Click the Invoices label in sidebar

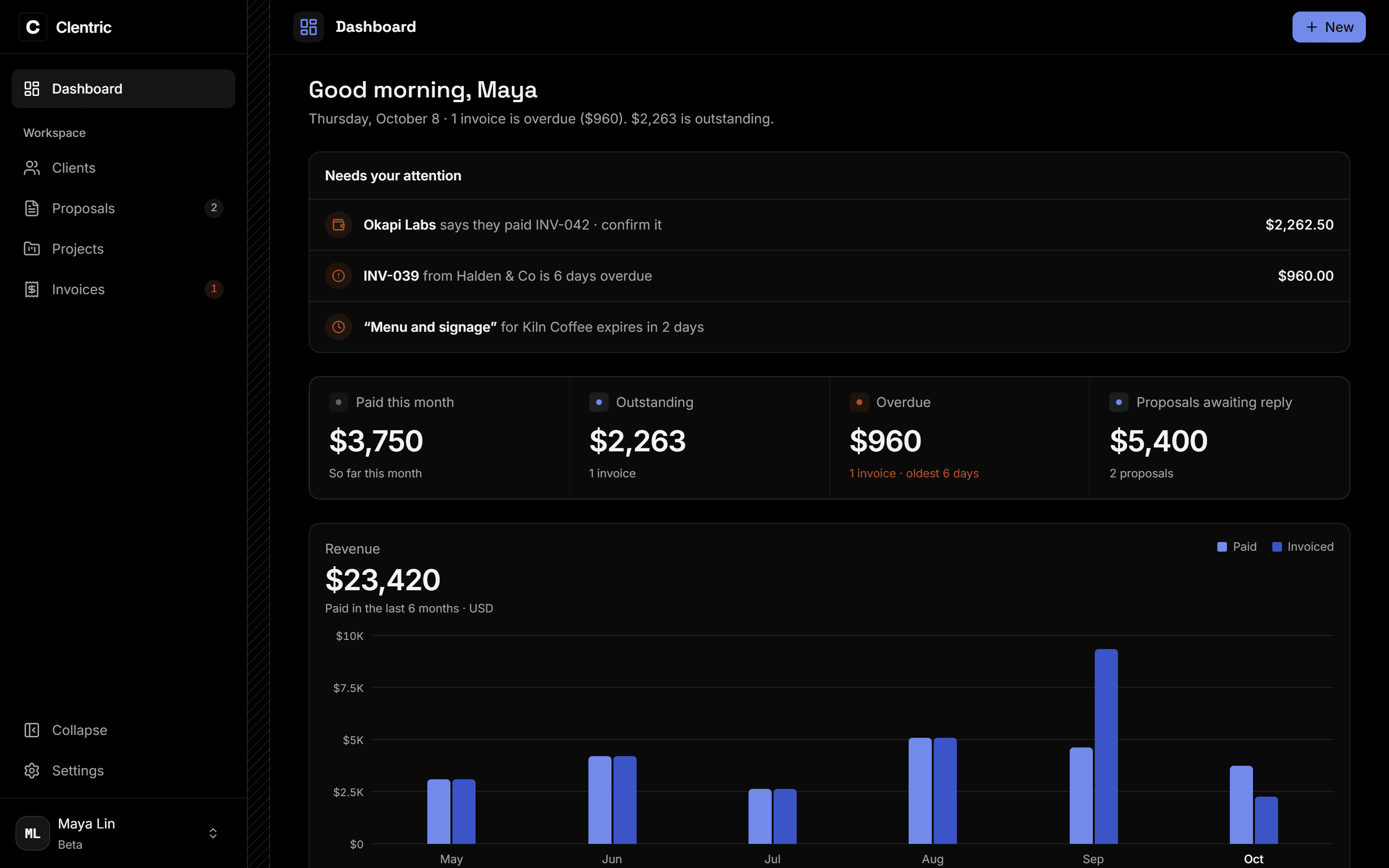pos(78,289)
